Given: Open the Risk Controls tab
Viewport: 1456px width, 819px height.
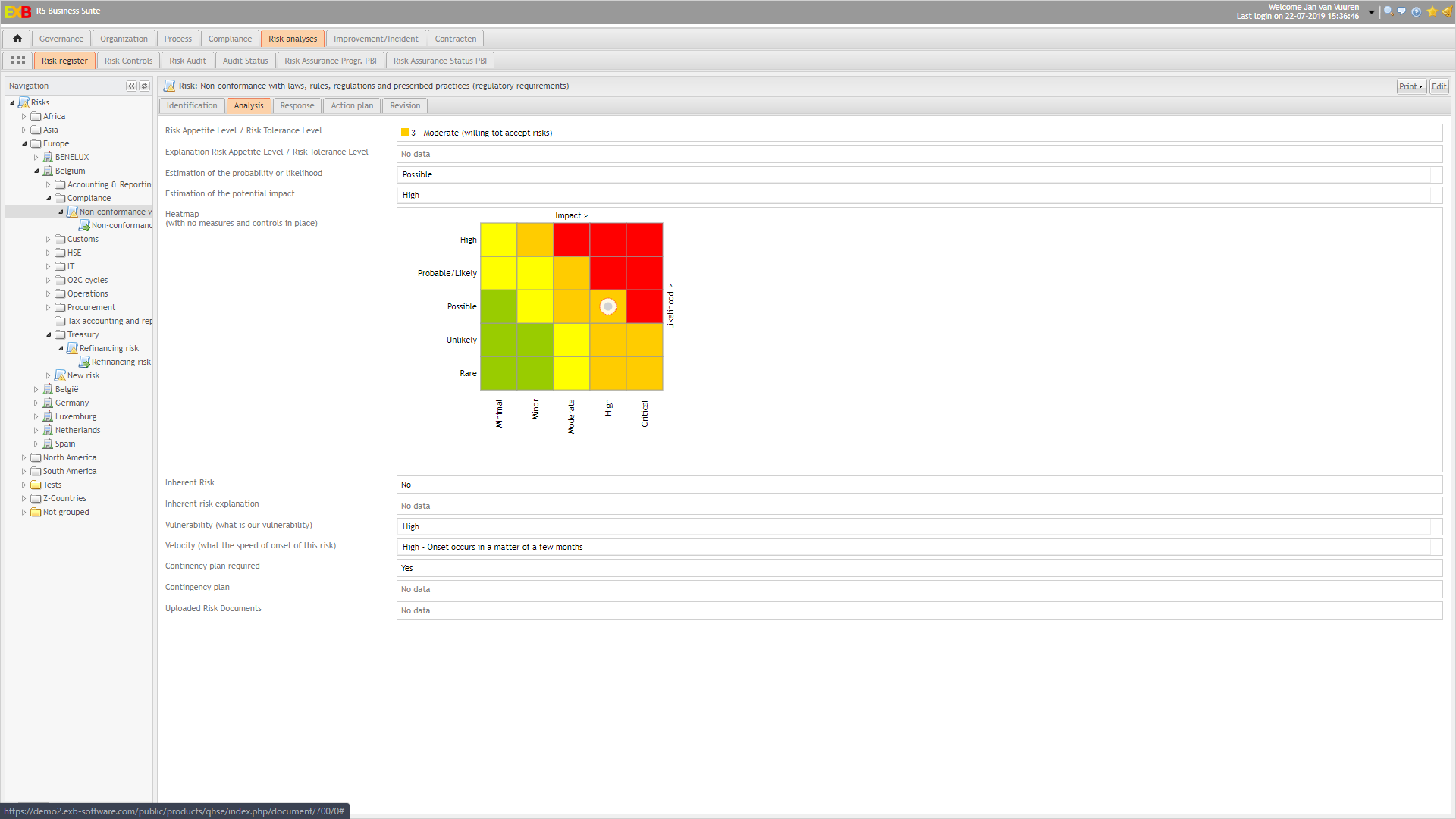Looking at the screenshot, I should click(x=128, y=61).
